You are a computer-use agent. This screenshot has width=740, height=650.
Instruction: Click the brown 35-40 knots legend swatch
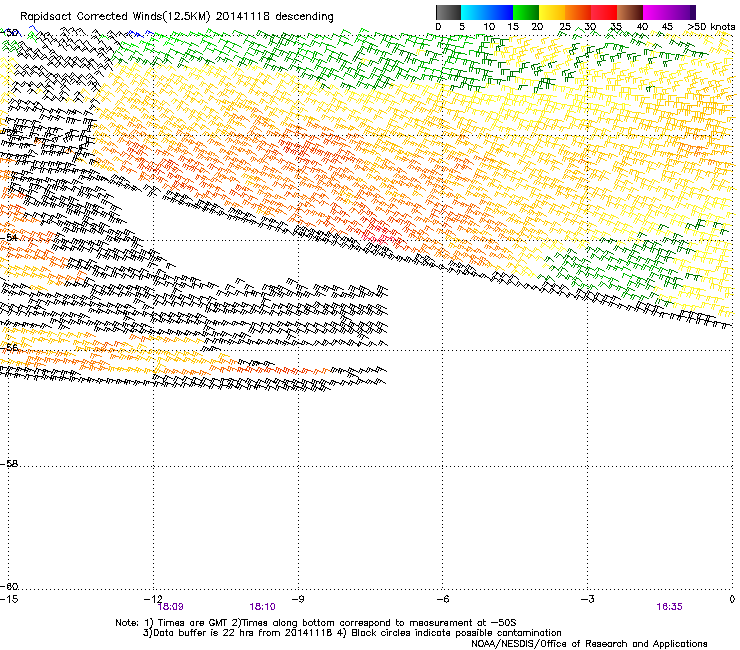(630, 12)
